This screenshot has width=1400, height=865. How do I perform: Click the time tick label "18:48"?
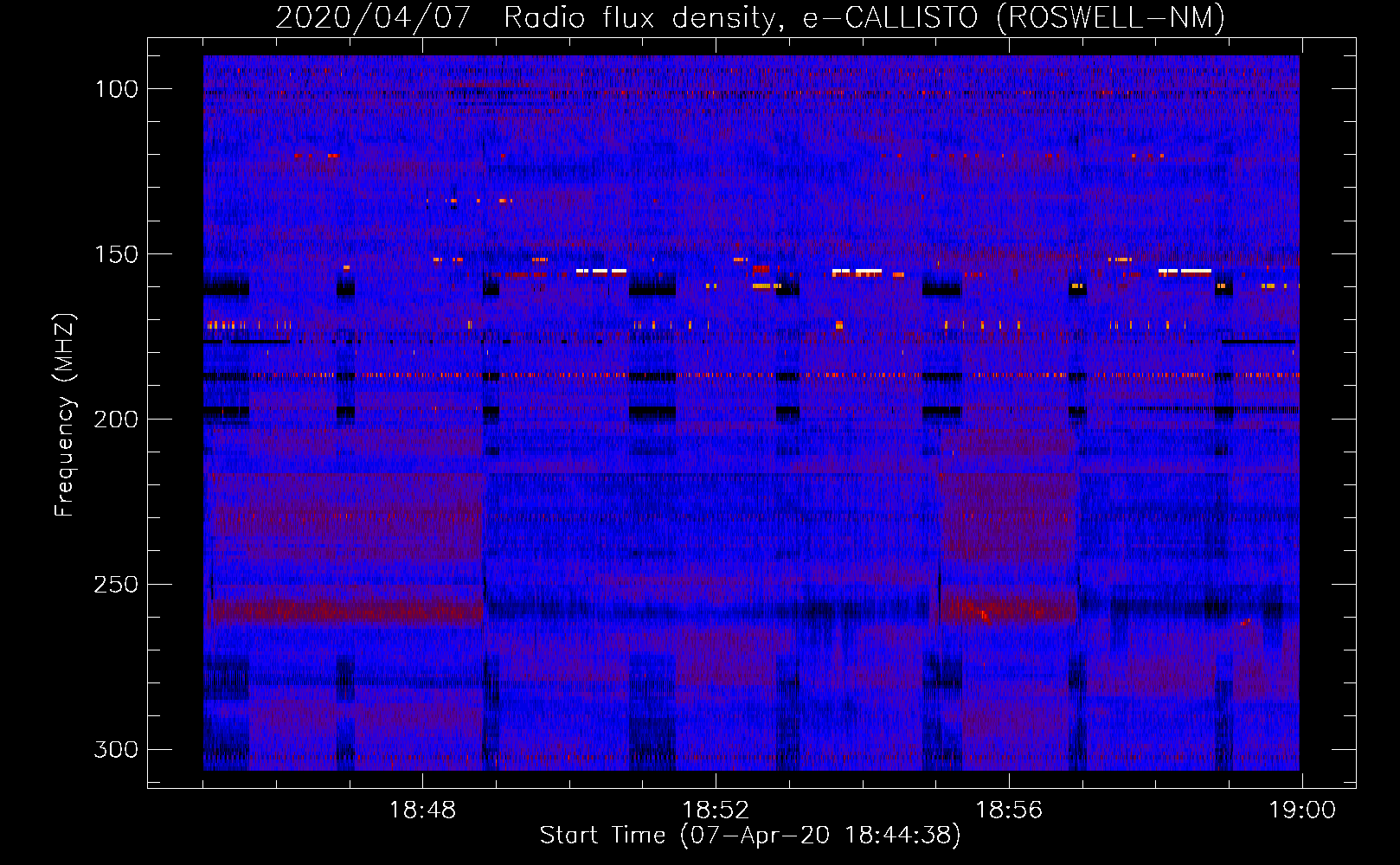[x=422, y=811]
